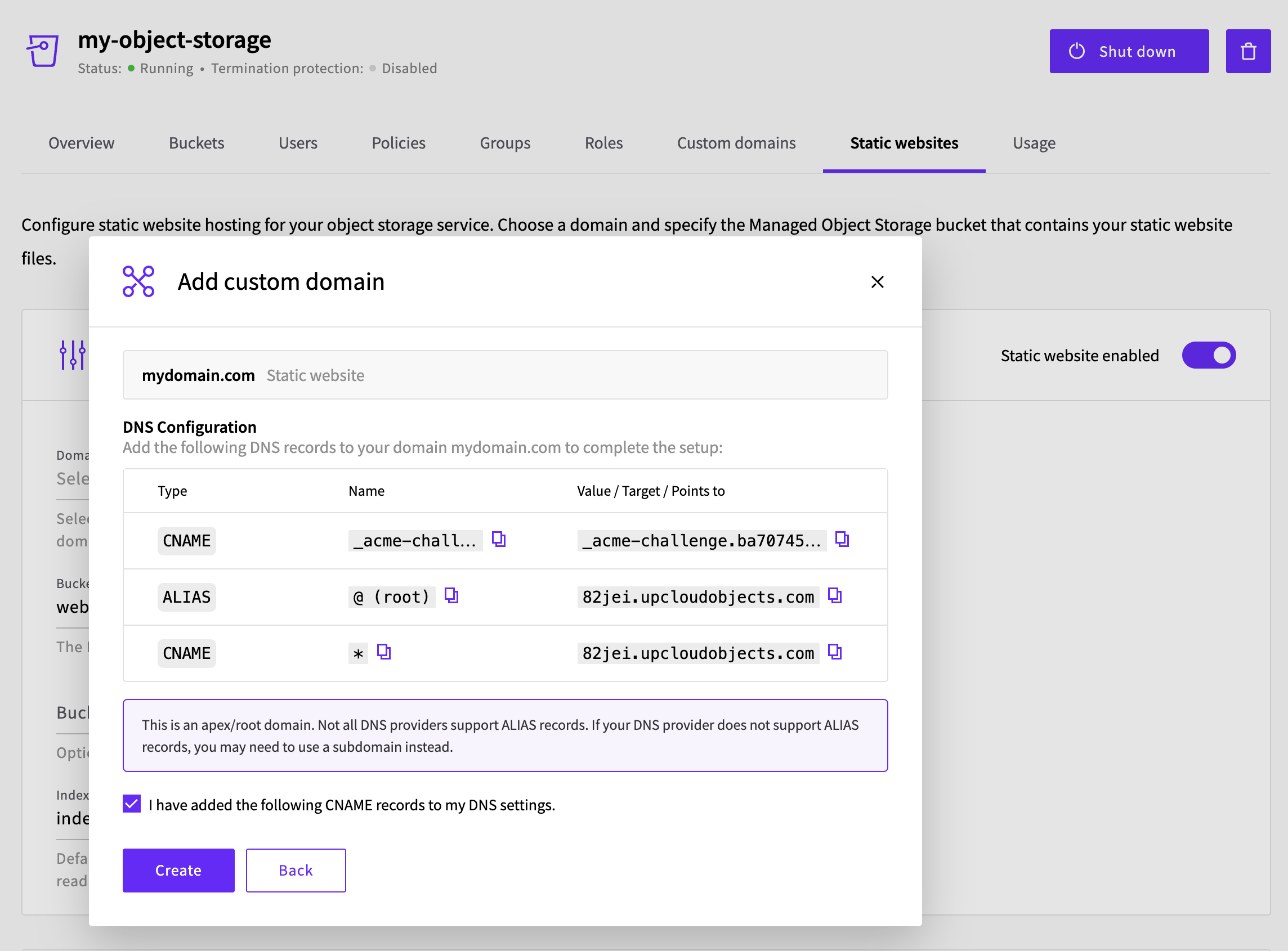The height and width of the screenshot is (951, 1288).
Task: Click the ALIAS row 82jei.upcloudobjects.com value
Action: (698, 597)
